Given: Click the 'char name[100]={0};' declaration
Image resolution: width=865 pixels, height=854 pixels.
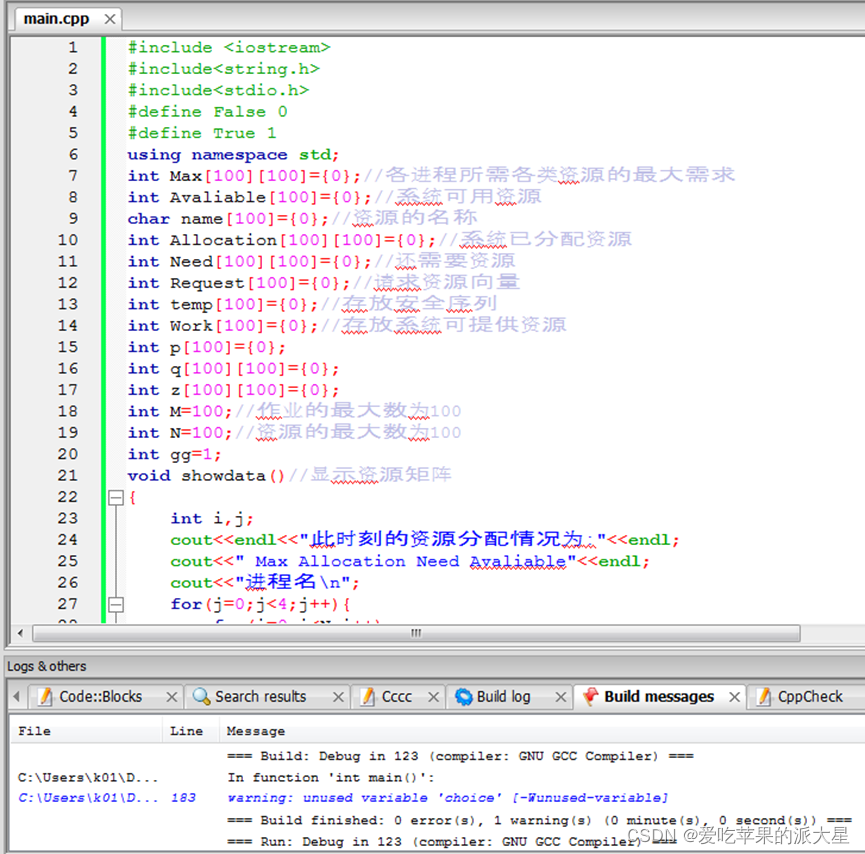Looking at the screenshot, I should 228,219.
